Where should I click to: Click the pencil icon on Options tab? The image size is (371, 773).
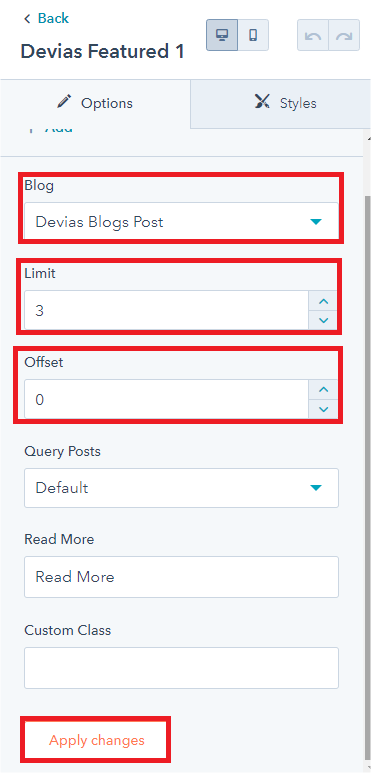coord(64,103)
